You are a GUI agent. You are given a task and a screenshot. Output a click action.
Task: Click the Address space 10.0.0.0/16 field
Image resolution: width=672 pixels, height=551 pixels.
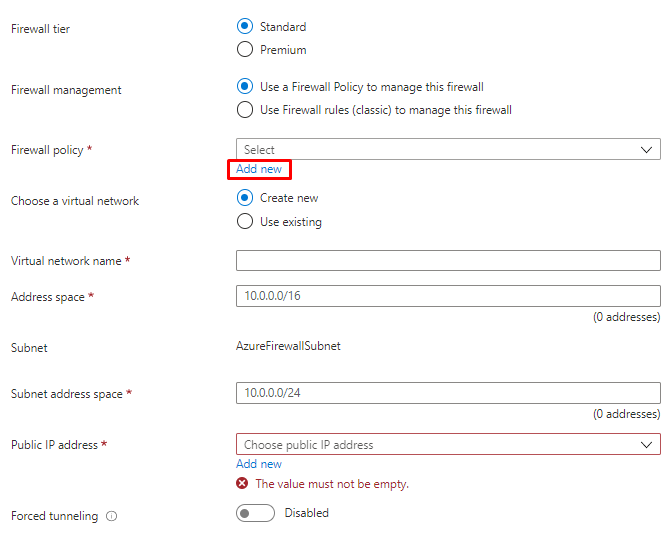point(448,297)
